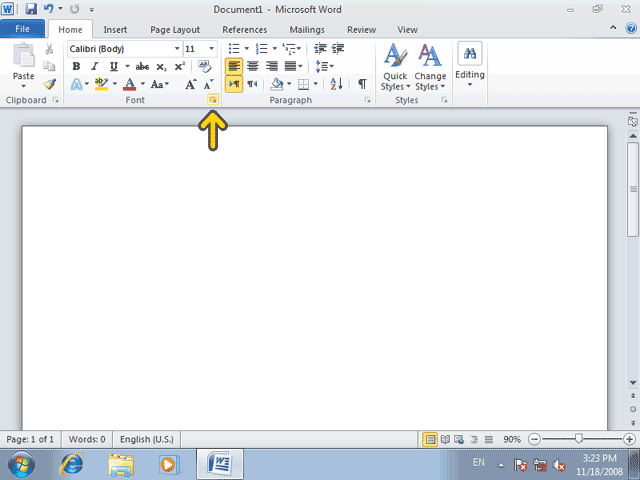Image resolution: width=640 pixels, height=480 pixels.
Task: Click the Sort A-Z icon
Action: [x=336, y=84]
